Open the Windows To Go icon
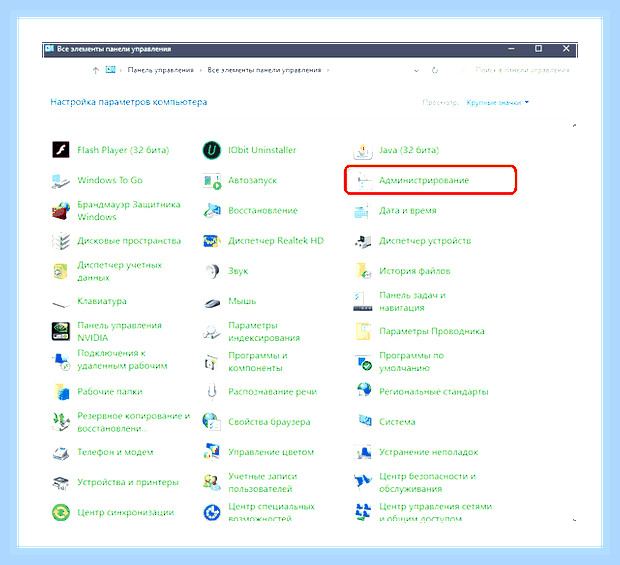 60,181
